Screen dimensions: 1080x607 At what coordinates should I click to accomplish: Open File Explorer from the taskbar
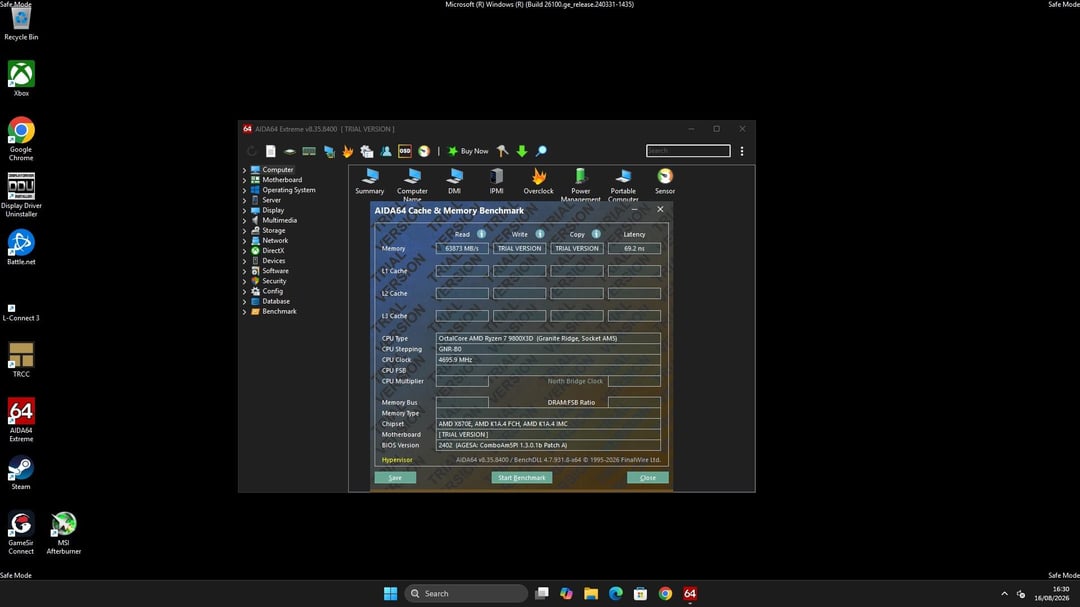[x=591, y=593]
